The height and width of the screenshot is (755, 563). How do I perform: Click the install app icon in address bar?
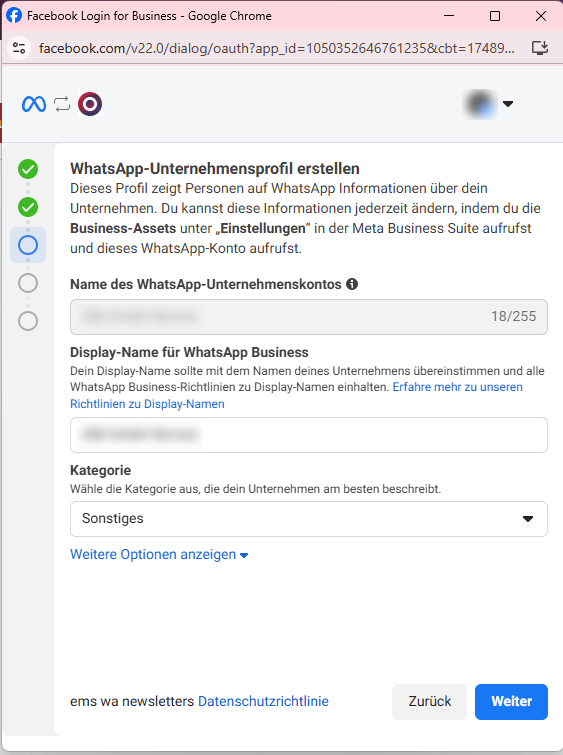tap(540, 48)
